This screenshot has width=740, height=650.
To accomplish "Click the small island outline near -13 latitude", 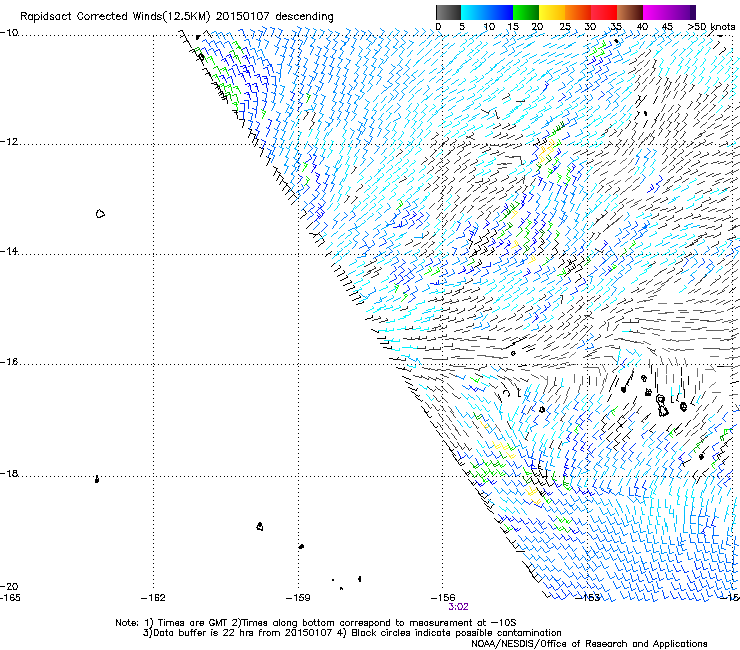I will (x=100, y=214).
